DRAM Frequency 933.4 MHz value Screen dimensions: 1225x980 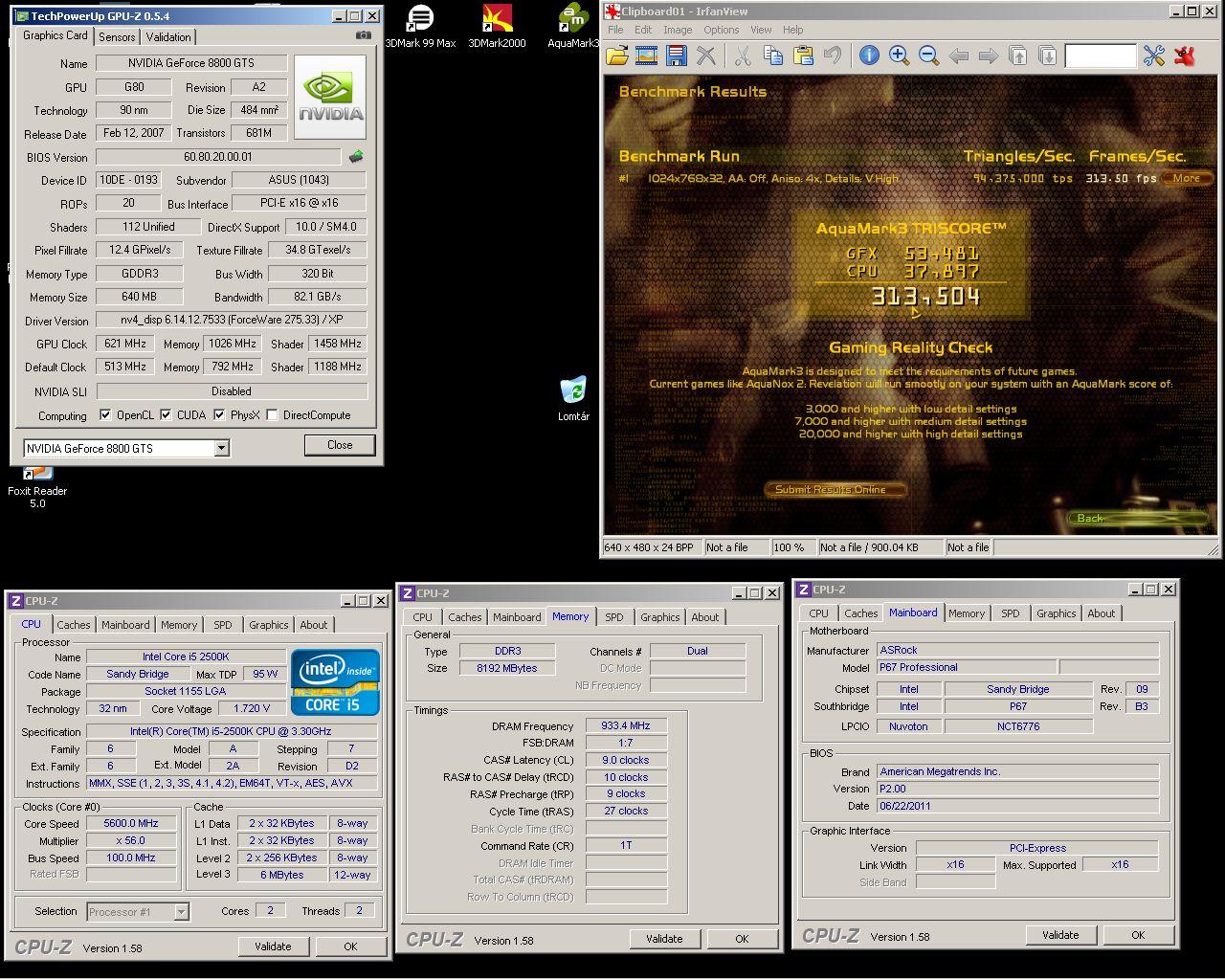[x=626, y=725]
